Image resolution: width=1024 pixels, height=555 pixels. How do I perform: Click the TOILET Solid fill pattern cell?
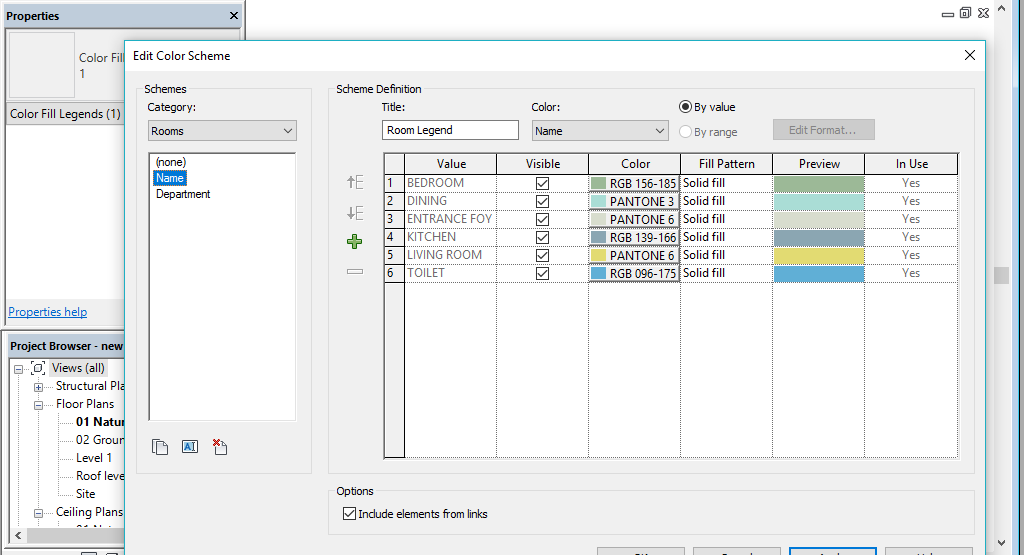726,273
